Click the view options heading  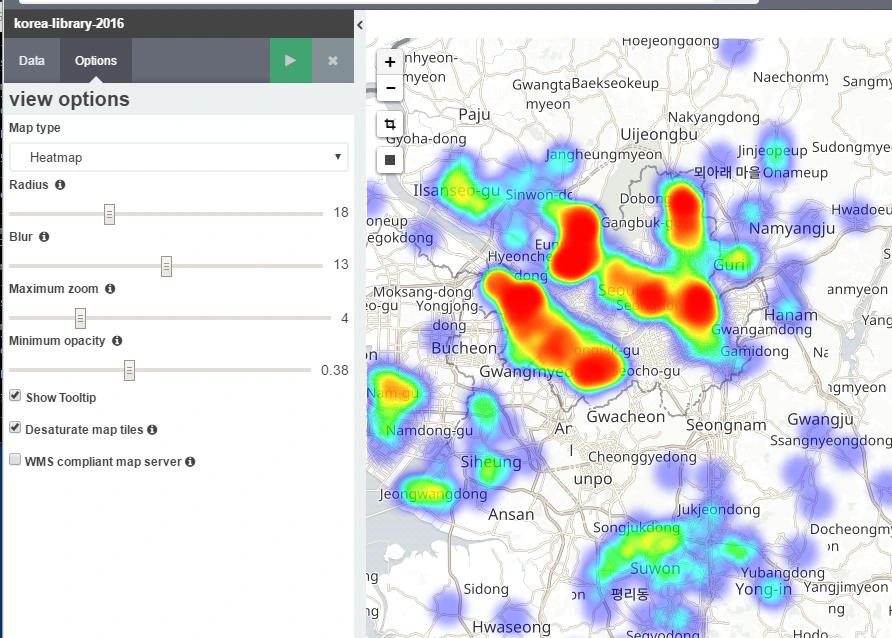(69, 99)
